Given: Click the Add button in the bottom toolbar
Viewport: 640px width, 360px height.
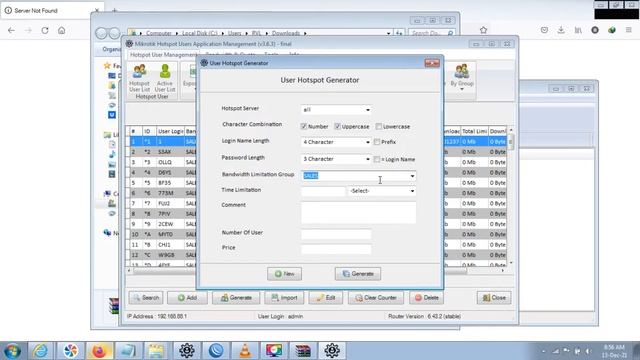Looking at the screenshot, I should point(187,298).
